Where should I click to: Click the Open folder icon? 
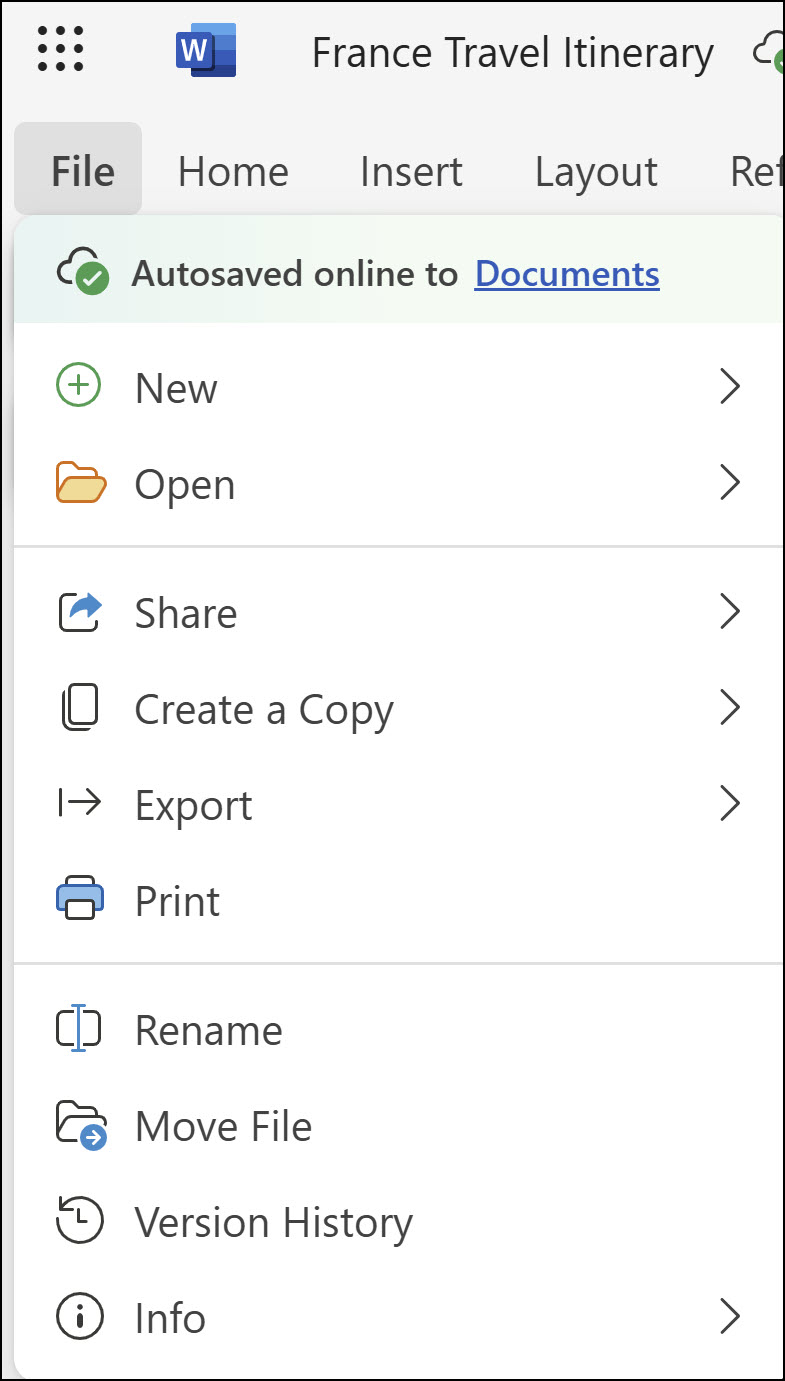click(78, 482)
